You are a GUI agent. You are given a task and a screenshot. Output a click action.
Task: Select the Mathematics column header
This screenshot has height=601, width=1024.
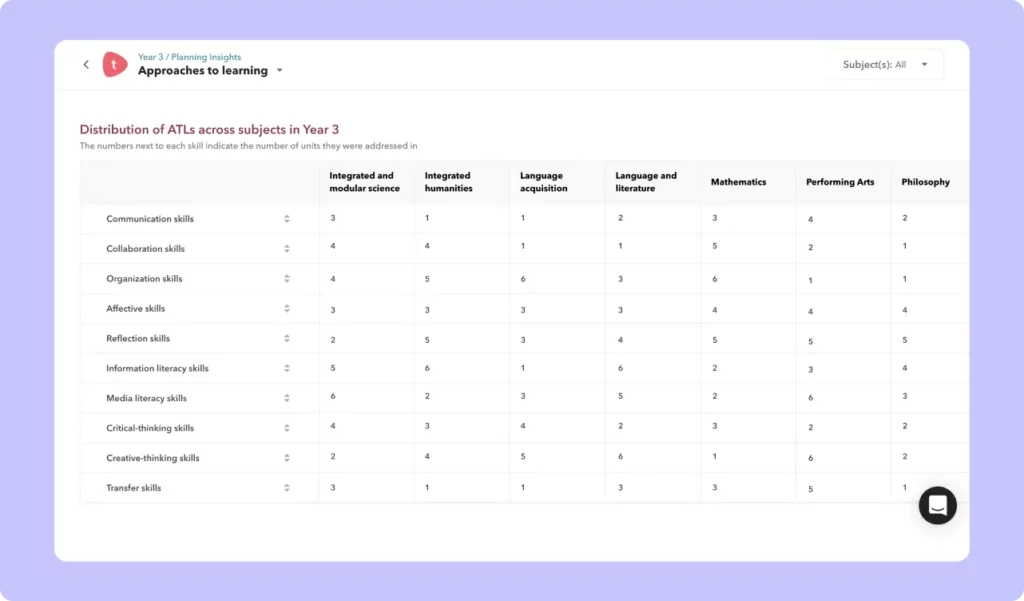click(x=738, y=182)
